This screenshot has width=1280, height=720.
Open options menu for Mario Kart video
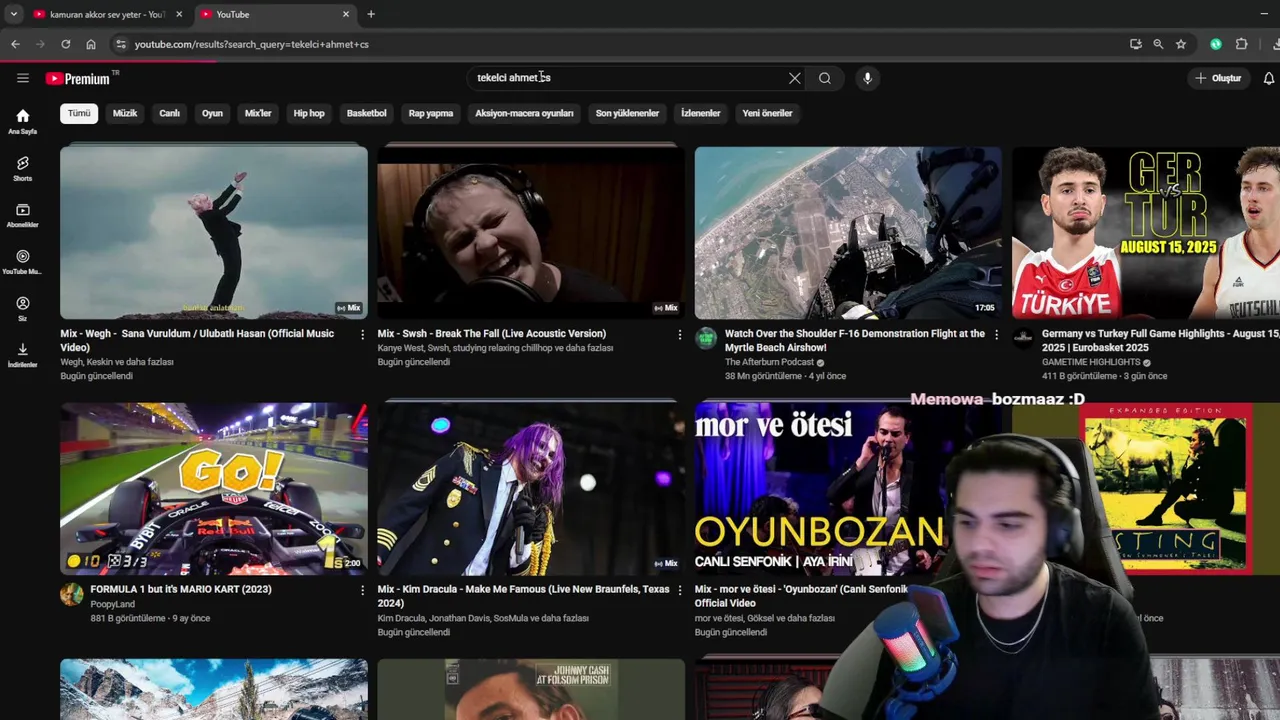click(363, 591)
